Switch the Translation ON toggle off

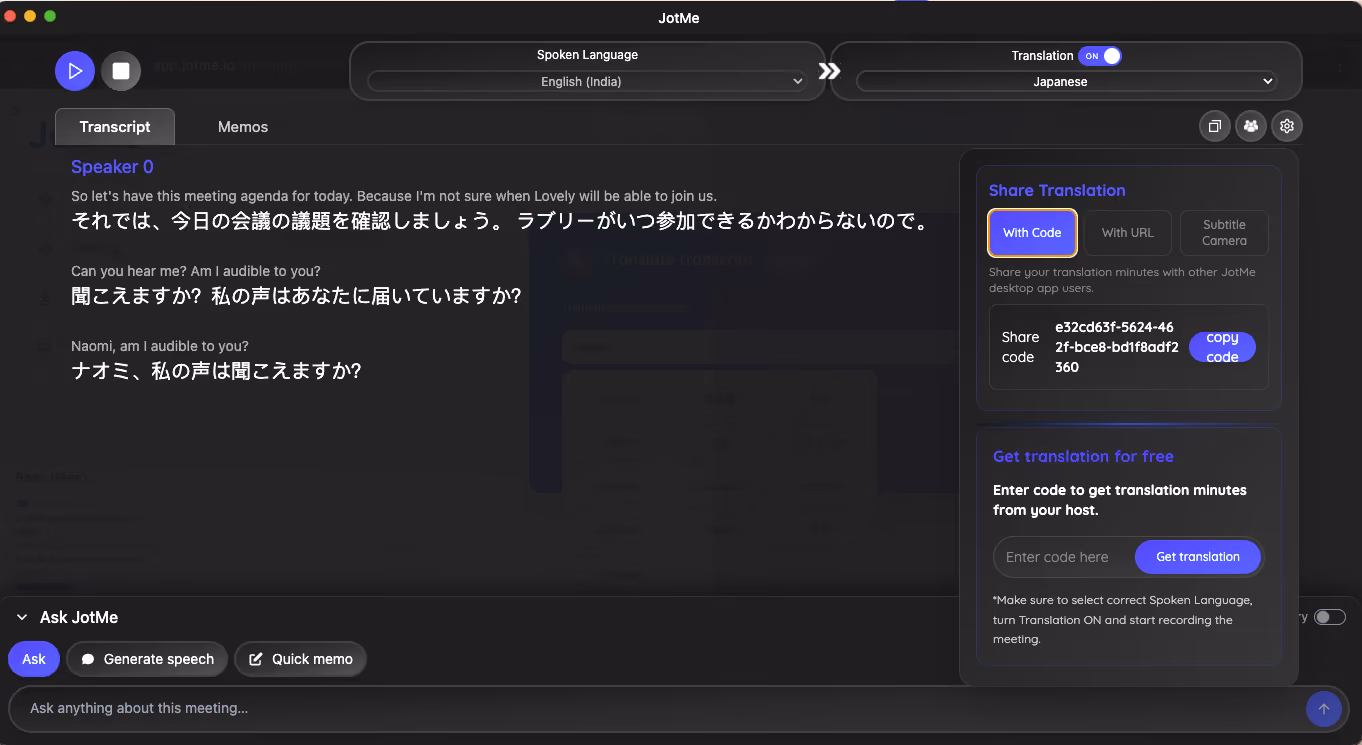click(x=1099, y=56)
